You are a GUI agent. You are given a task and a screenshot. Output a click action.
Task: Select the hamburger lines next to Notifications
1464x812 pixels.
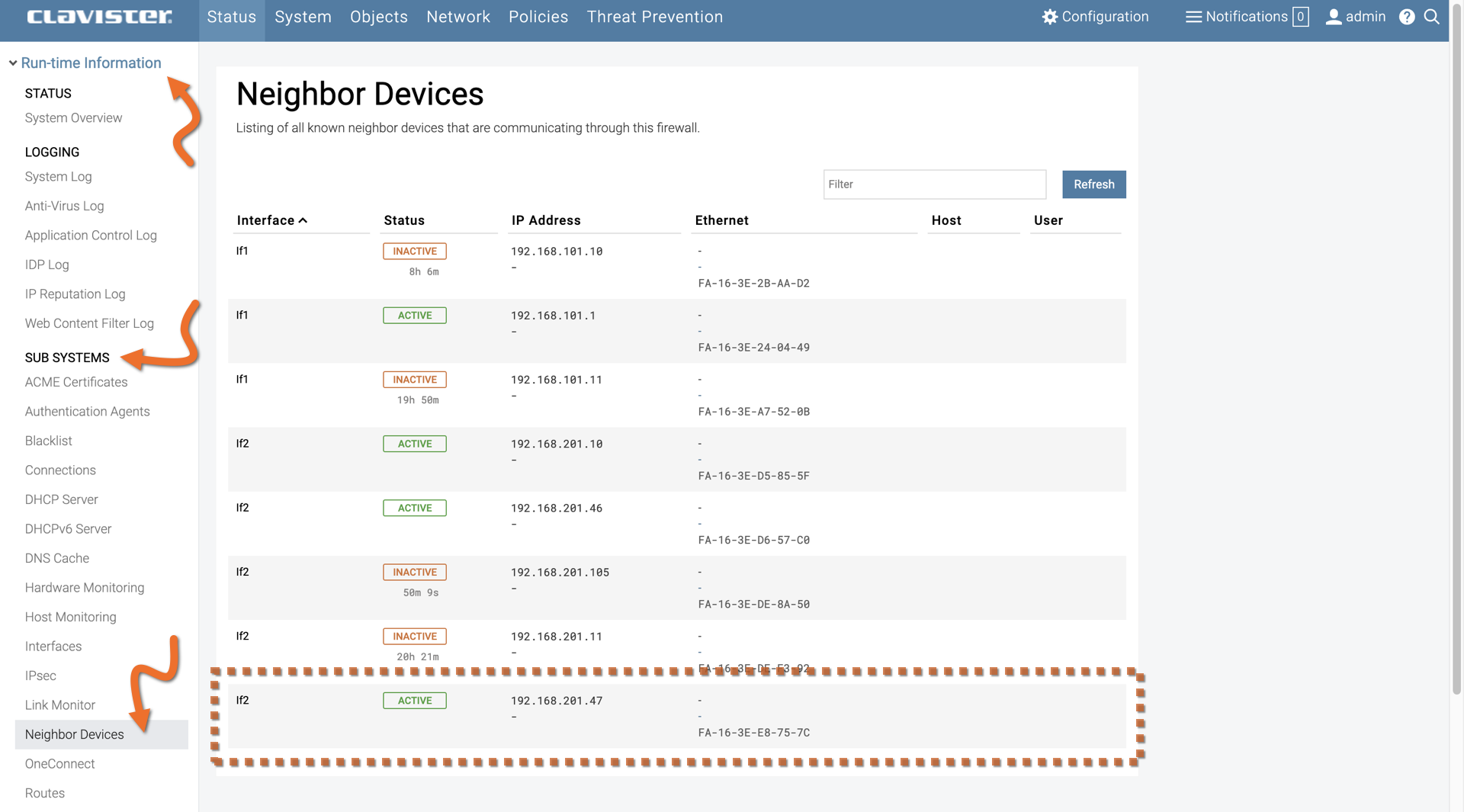pyautogui.click(x=1192, y=16)
